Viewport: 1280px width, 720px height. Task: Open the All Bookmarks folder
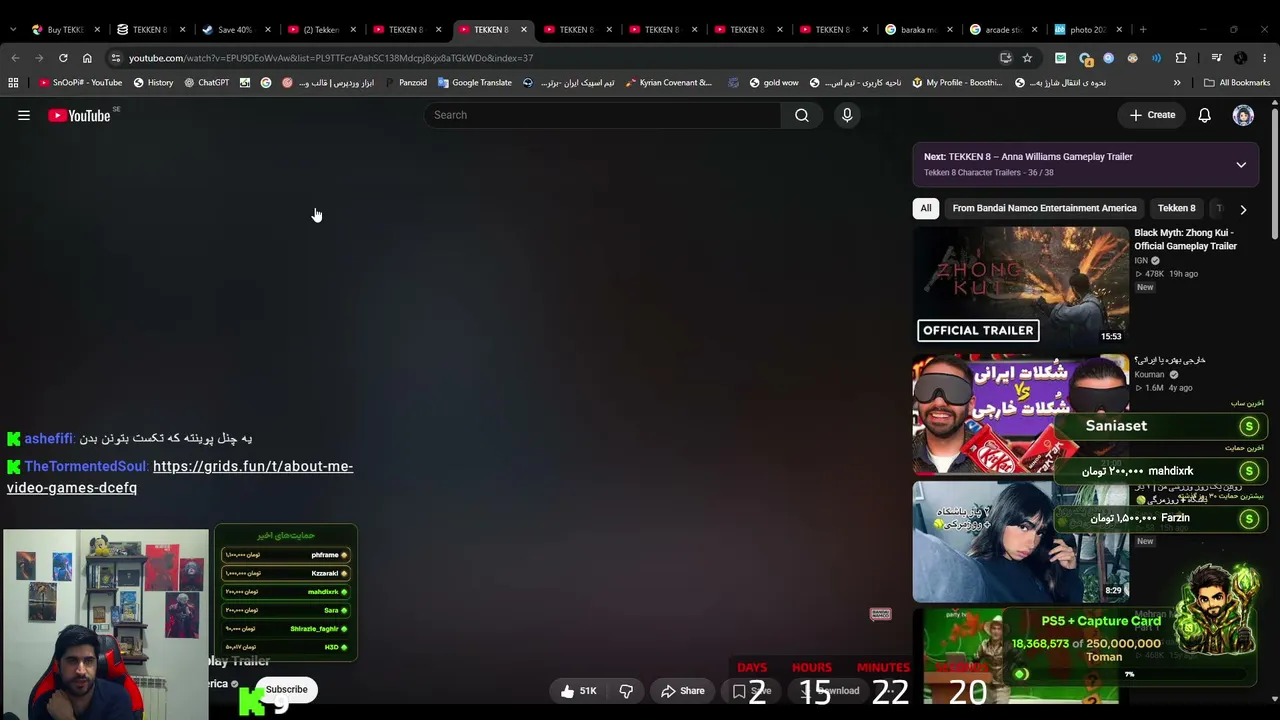(1237, 83)
